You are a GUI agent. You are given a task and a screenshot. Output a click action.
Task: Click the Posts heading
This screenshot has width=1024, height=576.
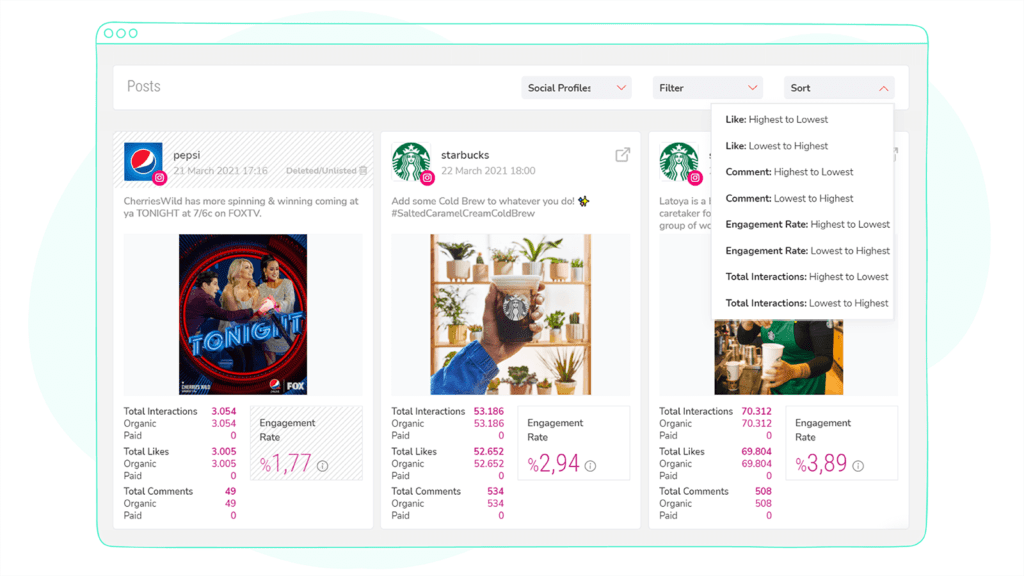pos(144,86)
